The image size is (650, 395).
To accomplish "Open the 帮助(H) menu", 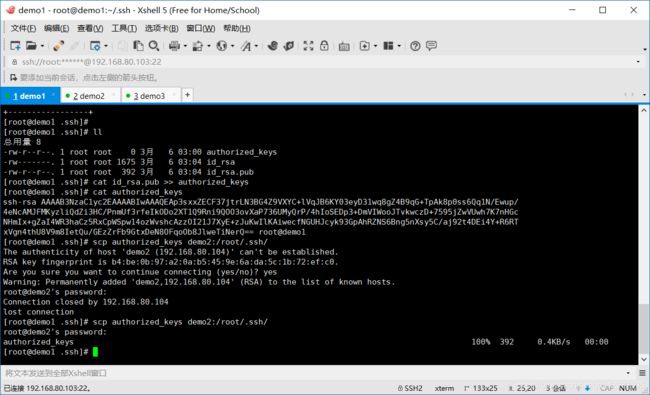I will (237, 28).
